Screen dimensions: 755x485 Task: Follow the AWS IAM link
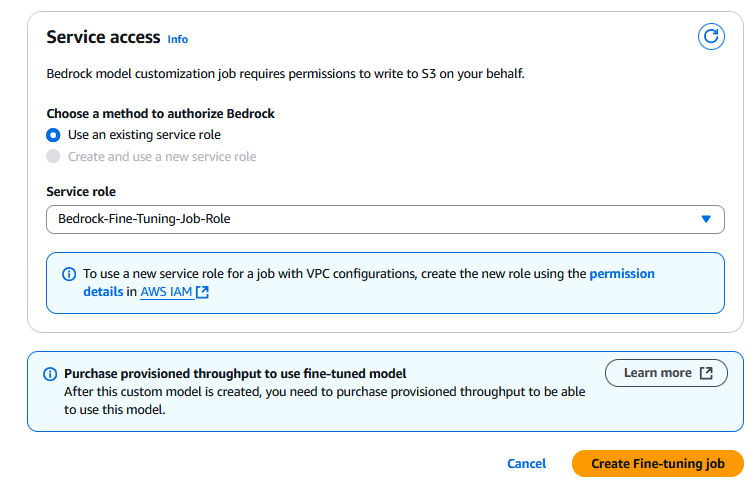(x=164, y=292)
